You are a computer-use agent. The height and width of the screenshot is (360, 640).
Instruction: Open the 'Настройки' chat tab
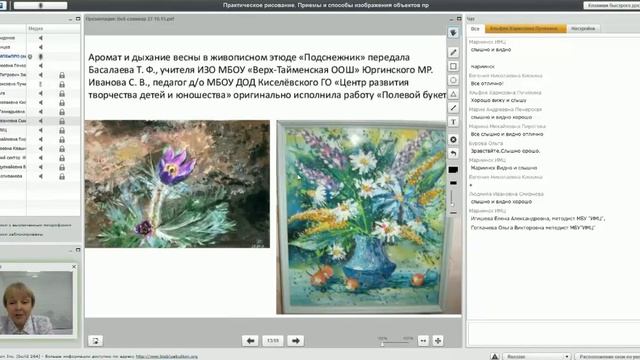(583, 29)
